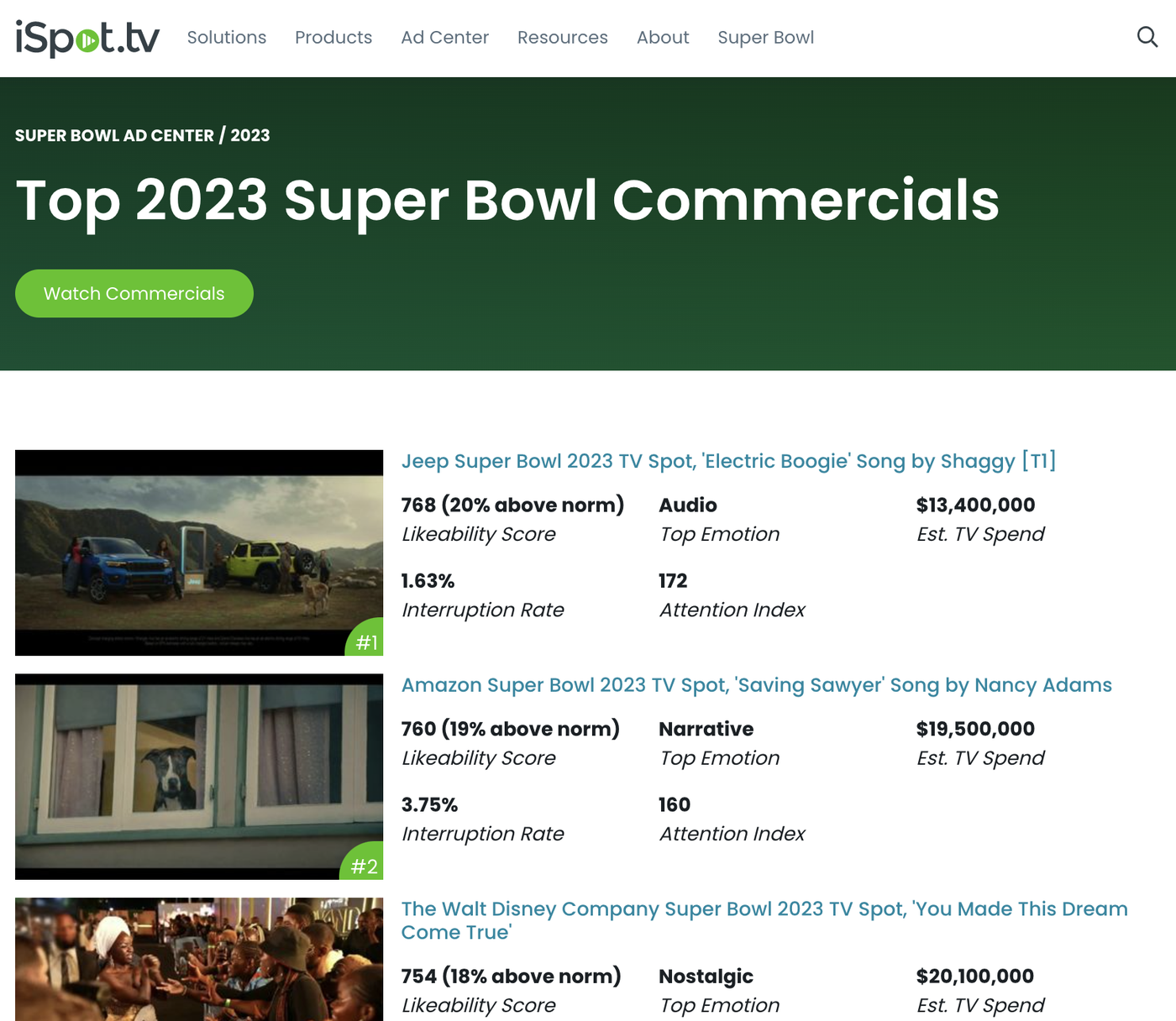Click Jeep top emotion Audio
Screen dimensions: 1176x1021
[x=688, y=505]
